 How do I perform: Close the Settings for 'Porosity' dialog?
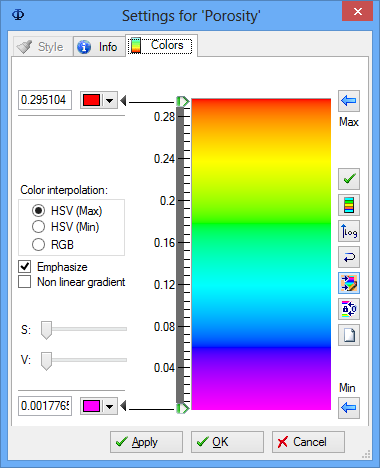point(358,11)
